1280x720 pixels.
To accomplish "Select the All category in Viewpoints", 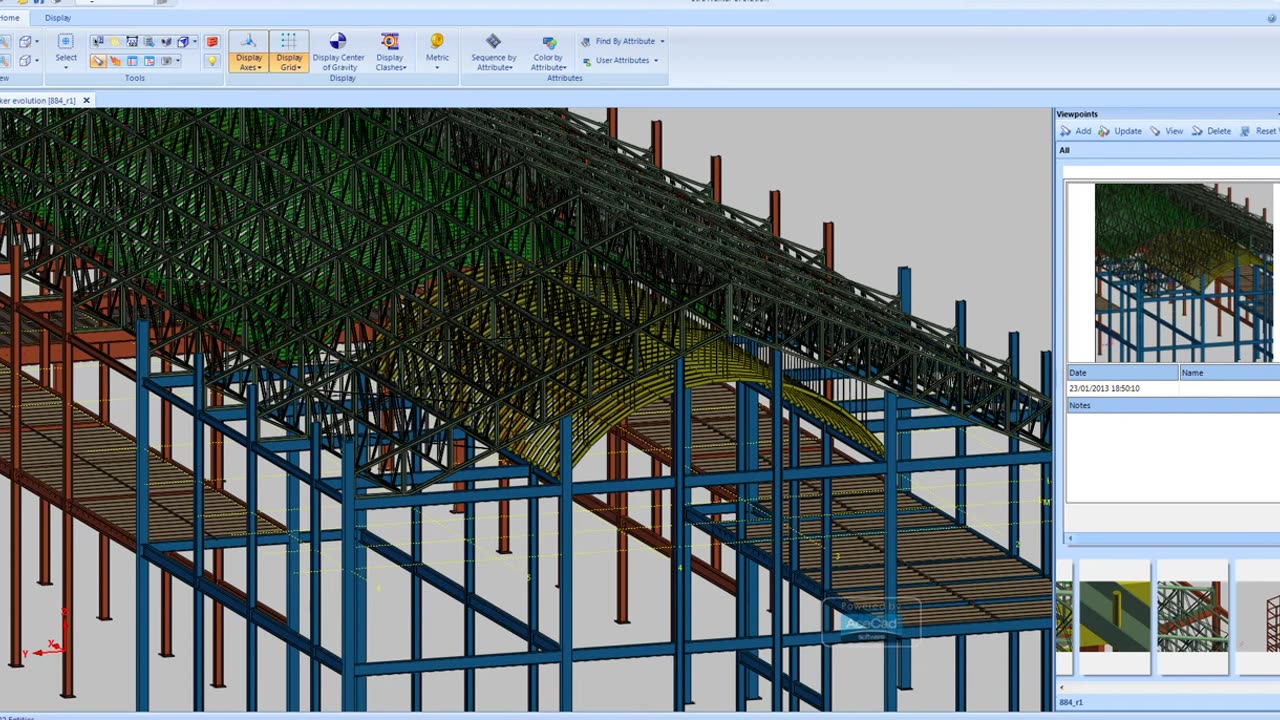I will [1064, 150].
